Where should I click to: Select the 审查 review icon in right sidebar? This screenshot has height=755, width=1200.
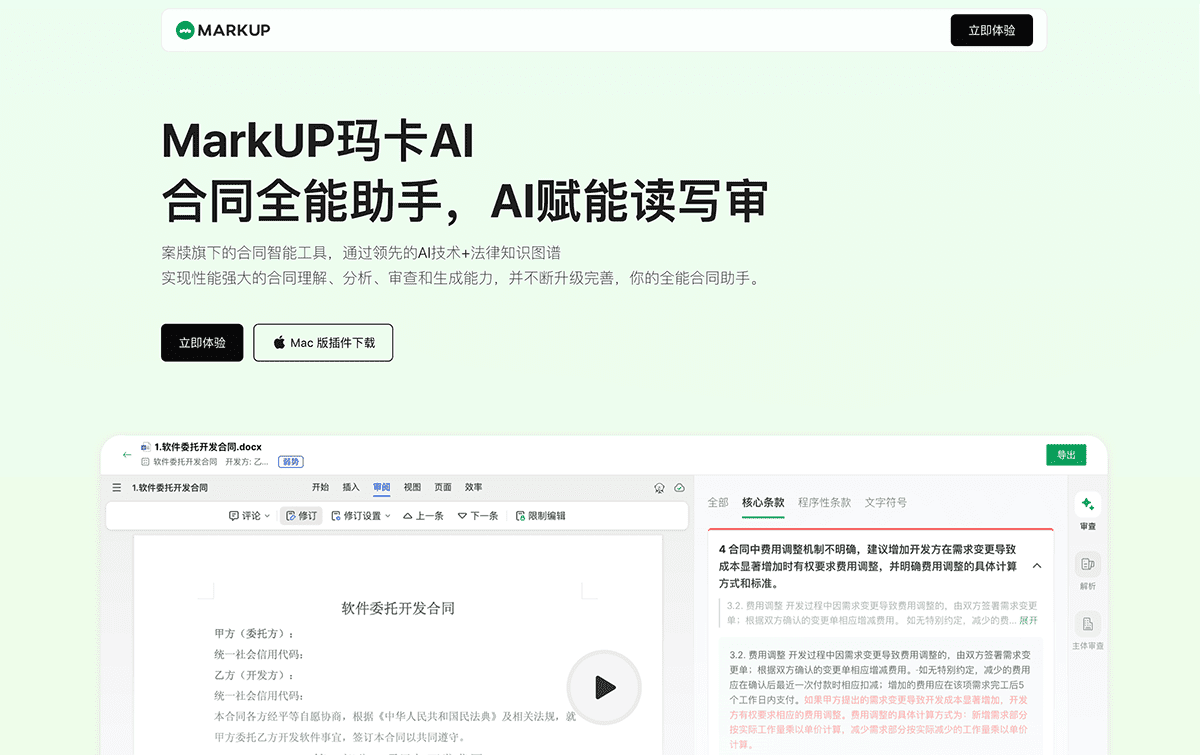pos(1087,506)
